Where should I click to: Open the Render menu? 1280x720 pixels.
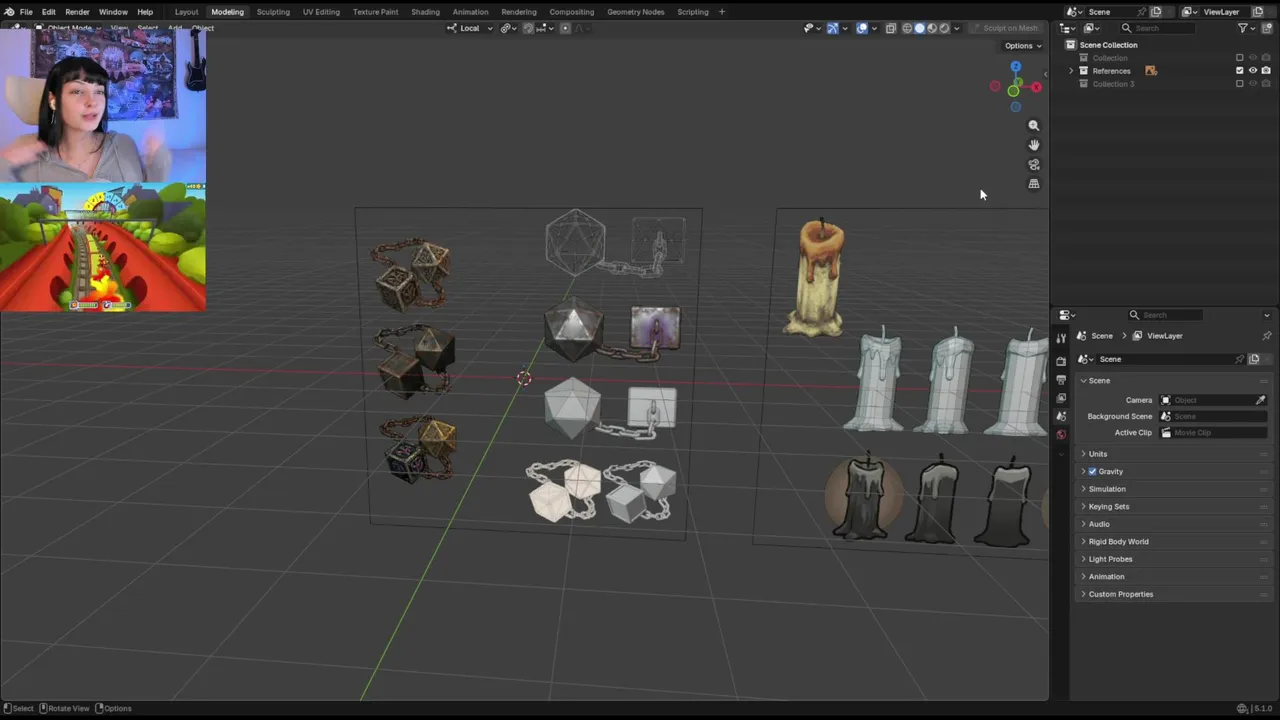[77, 12]
